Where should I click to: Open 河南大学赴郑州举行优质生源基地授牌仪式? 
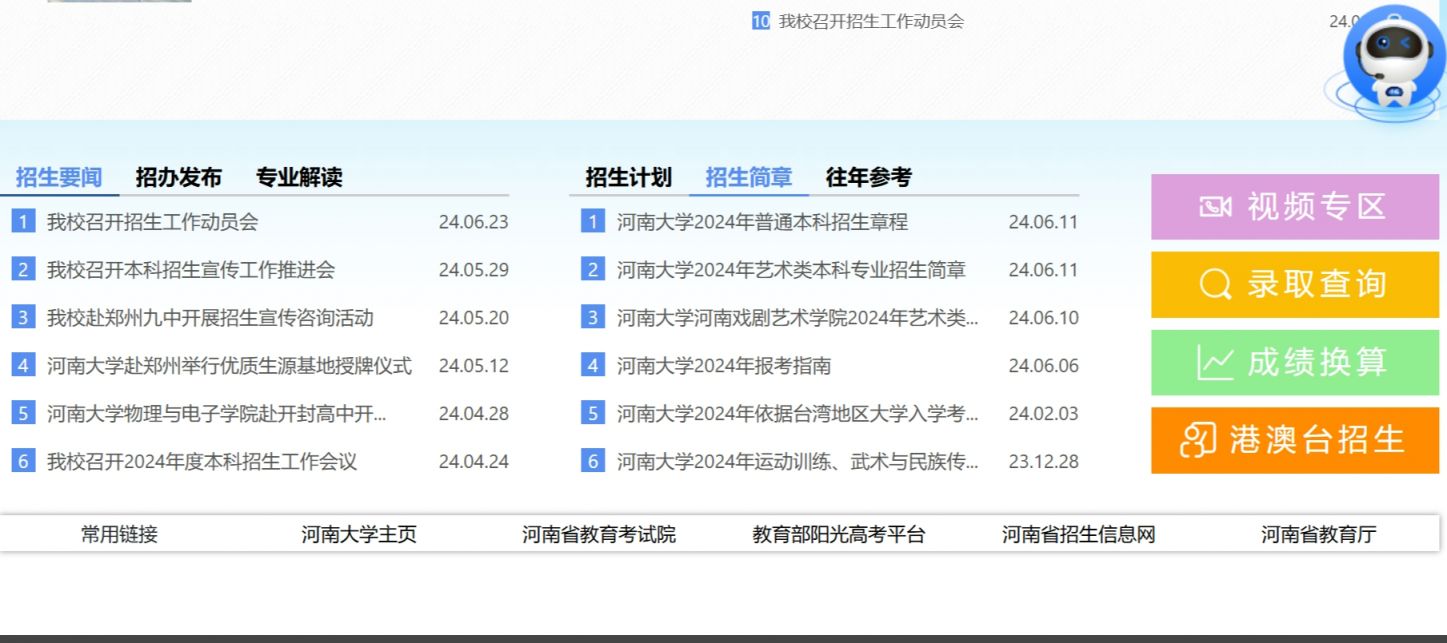tap(229, 366)
